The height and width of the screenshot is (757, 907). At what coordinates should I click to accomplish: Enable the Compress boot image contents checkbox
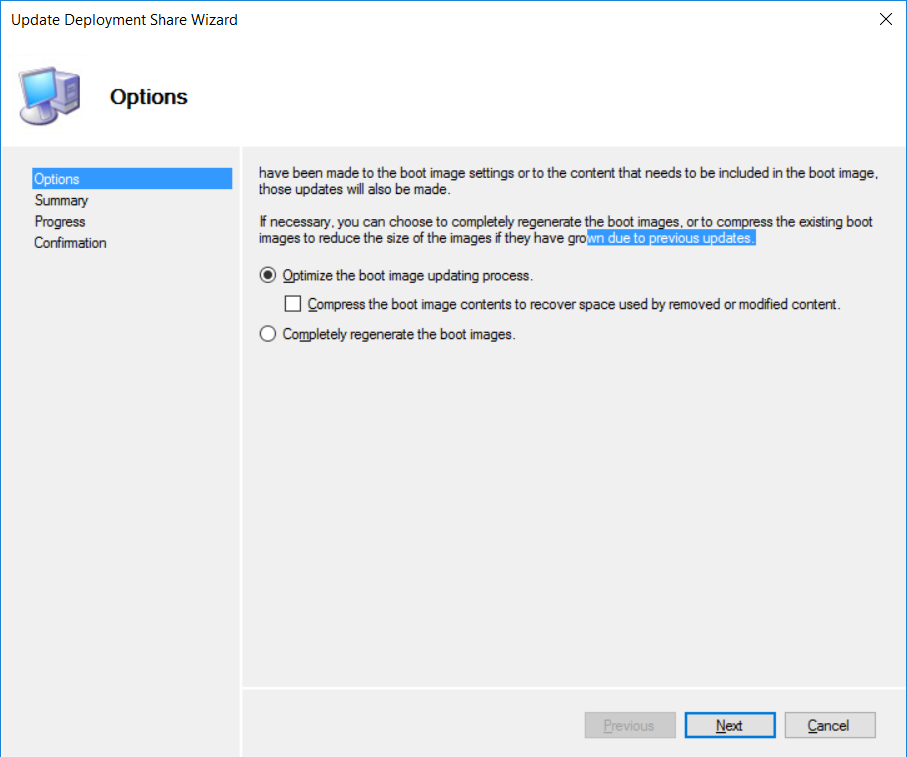pos(293,304)
